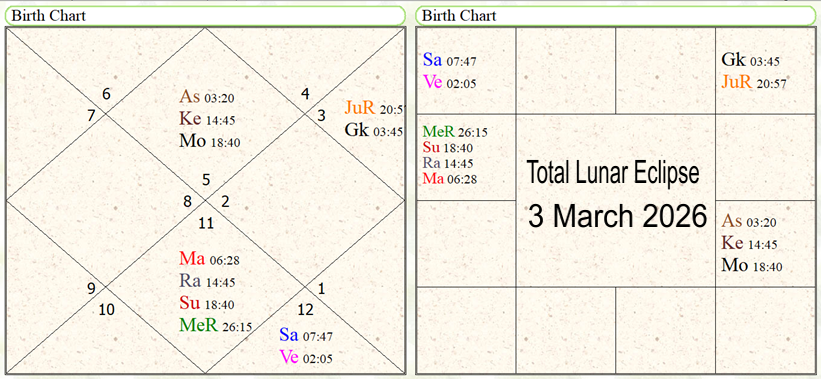This screenshot has width=821, height=379.
Task: Select 'Su 18:40' in the square grid chart
Action: coord(448,147)
